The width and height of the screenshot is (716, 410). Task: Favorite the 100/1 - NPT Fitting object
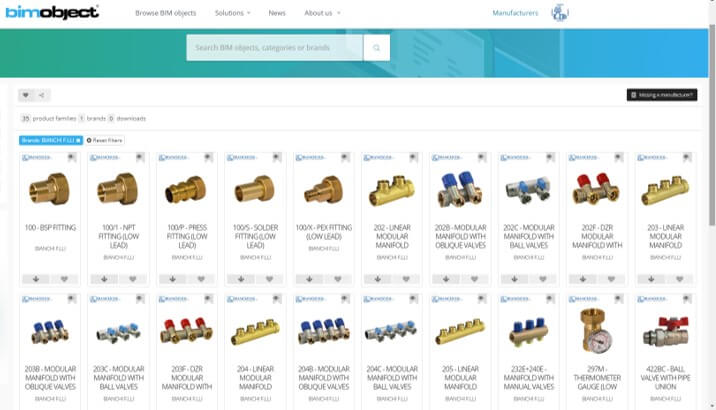132,279
